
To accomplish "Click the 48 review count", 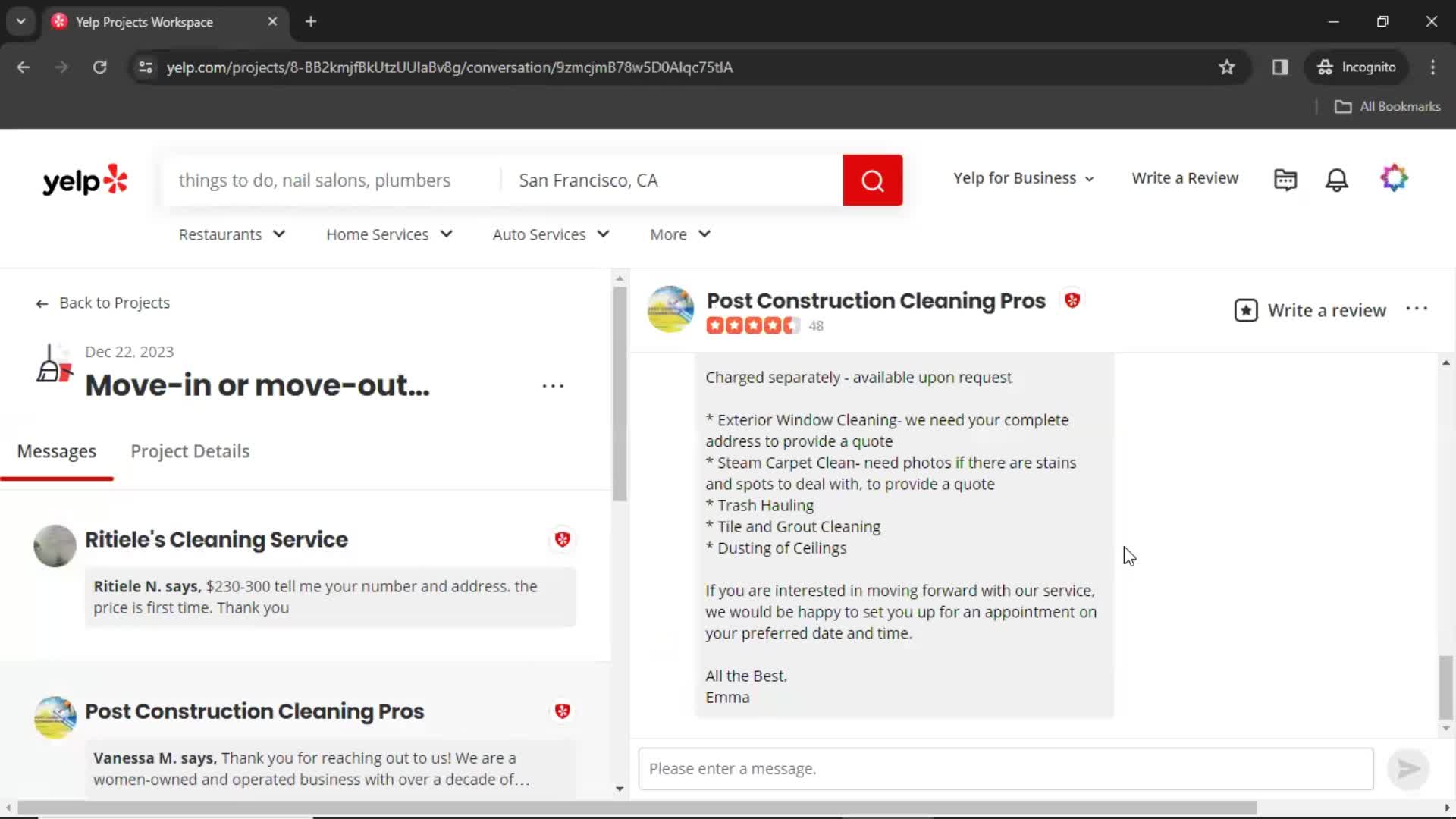I will [x=815, y=326].
